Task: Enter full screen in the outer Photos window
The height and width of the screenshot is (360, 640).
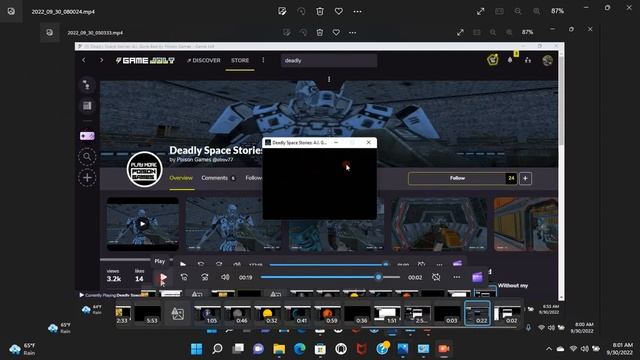Action: [480, 11]
